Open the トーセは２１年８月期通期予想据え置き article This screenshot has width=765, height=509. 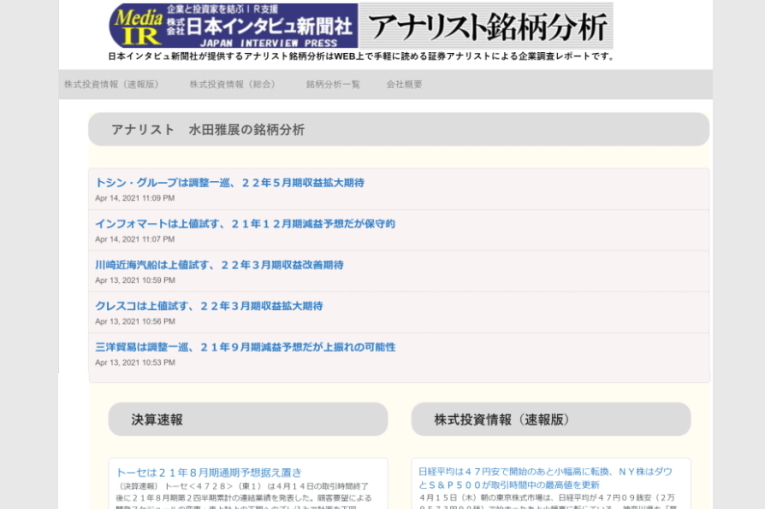tap(209, 472)
